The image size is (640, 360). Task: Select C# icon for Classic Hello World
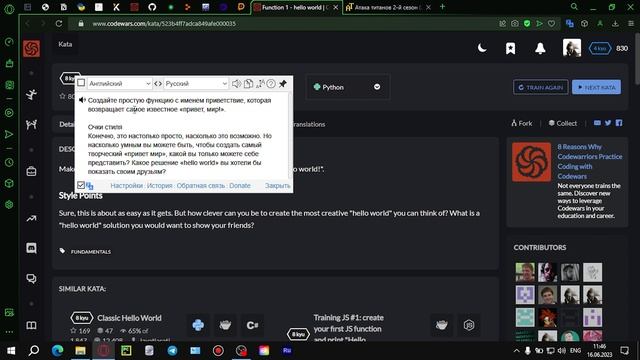pos(252,325)
